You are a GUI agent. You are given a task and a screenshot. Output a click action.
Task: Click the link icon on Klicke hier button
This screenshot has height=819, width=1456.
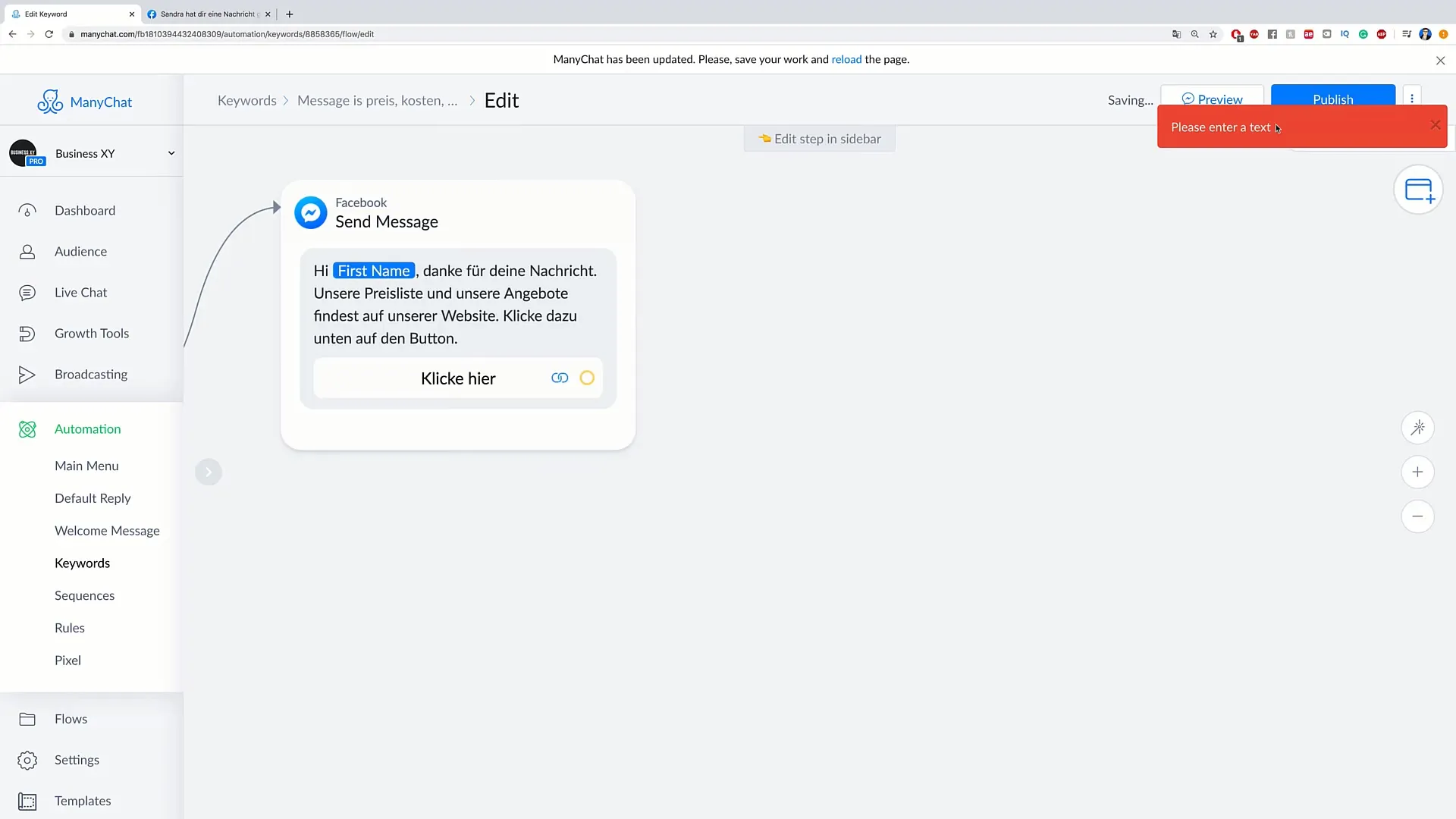[560, 378]
